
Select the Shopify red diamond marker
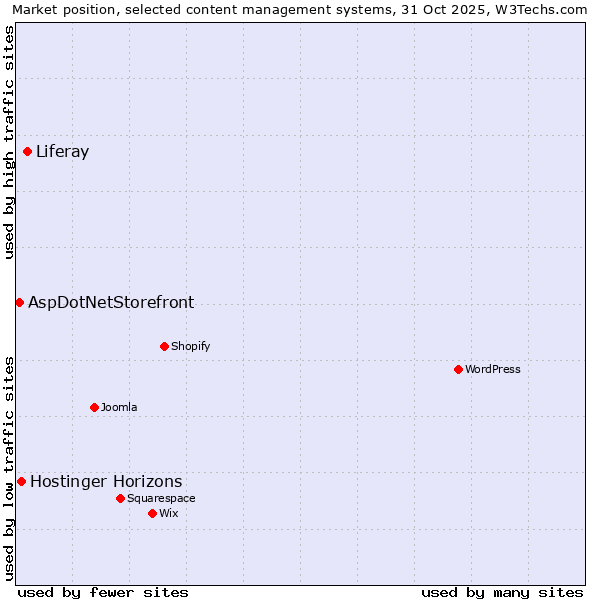164,346
